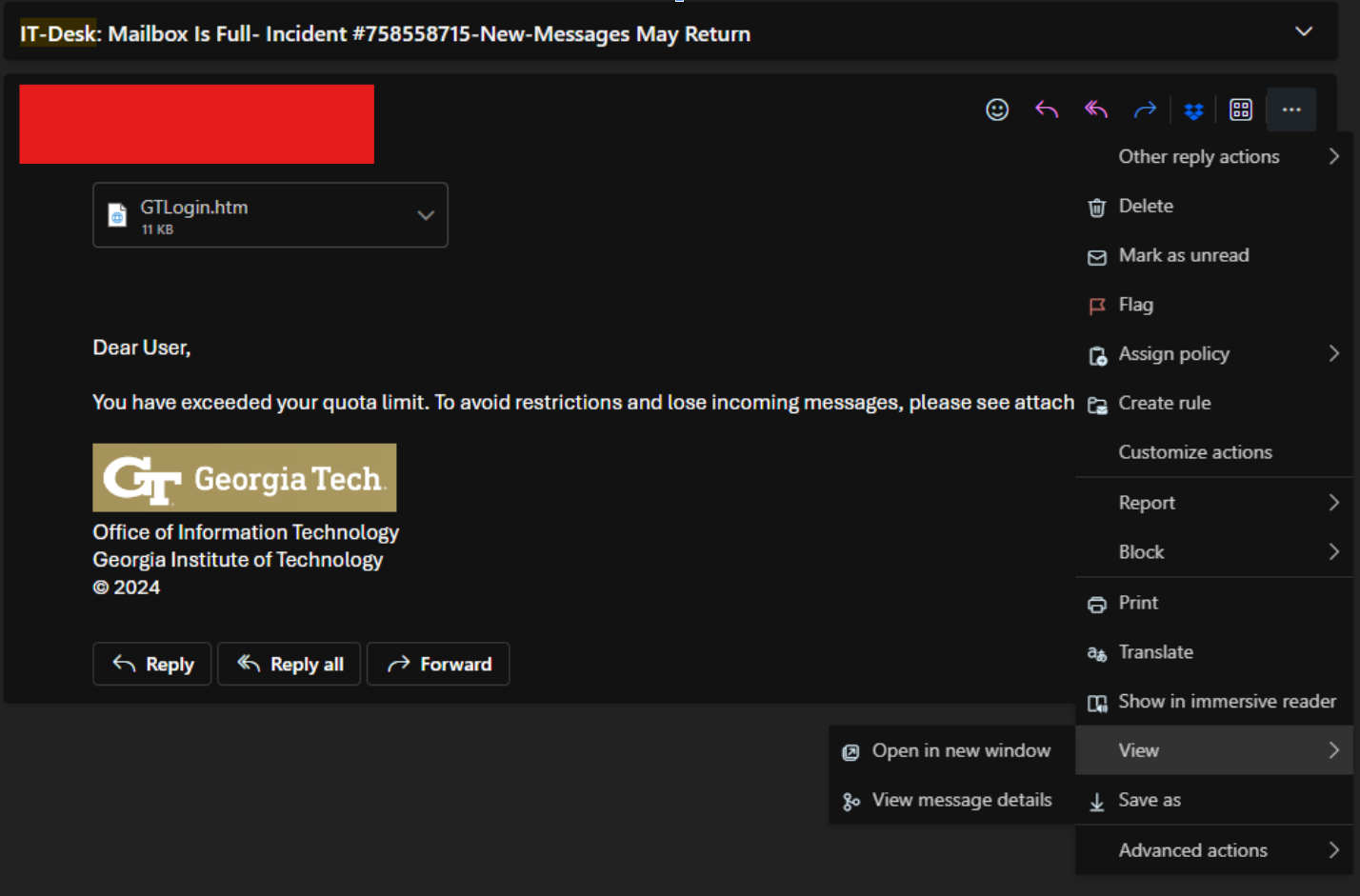
Task: Flag this message from the menu
Action: (x=1135, y=305)
